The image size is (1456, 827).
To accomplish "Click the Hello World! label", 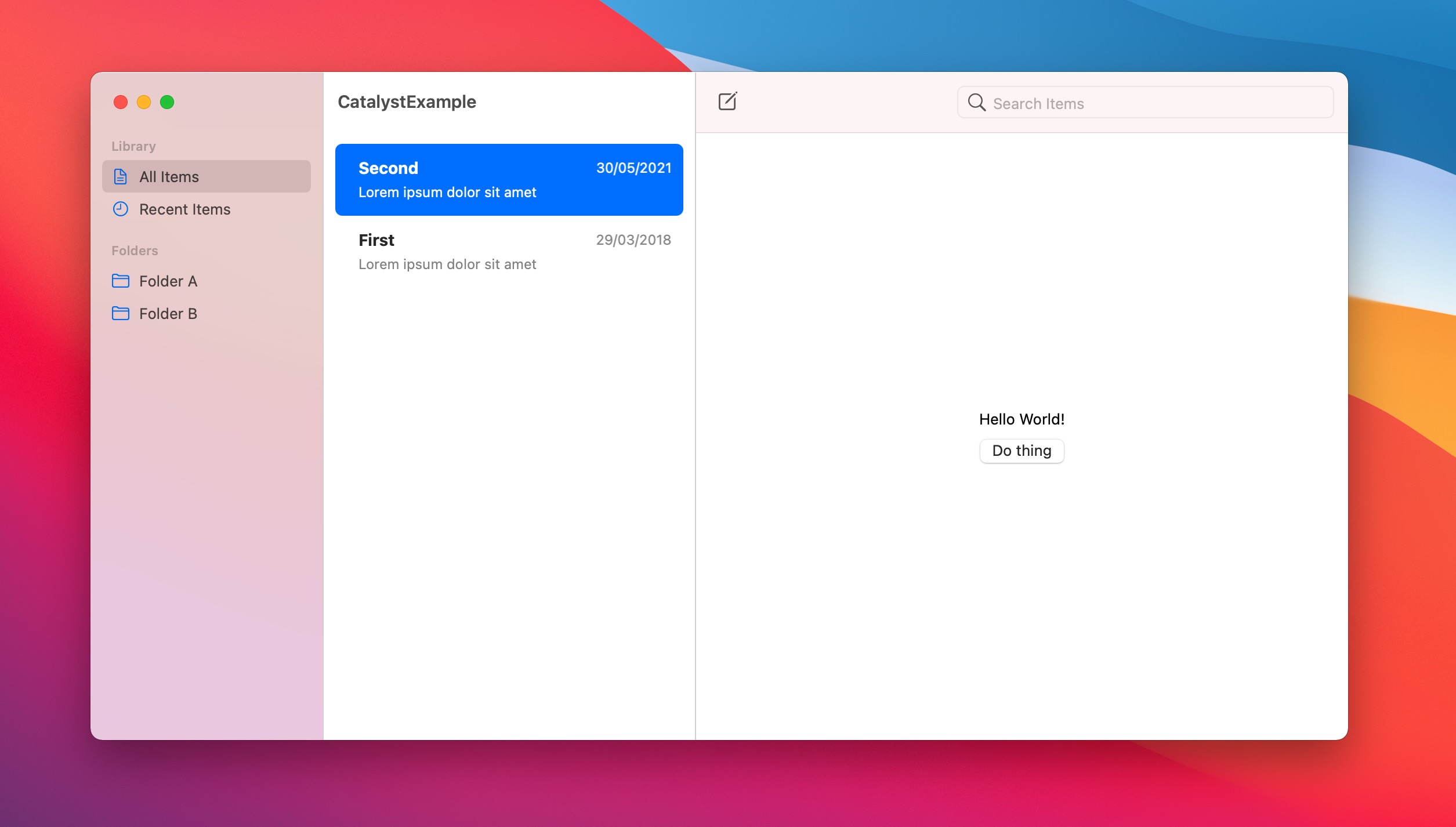I will (x=1022, y=419).
